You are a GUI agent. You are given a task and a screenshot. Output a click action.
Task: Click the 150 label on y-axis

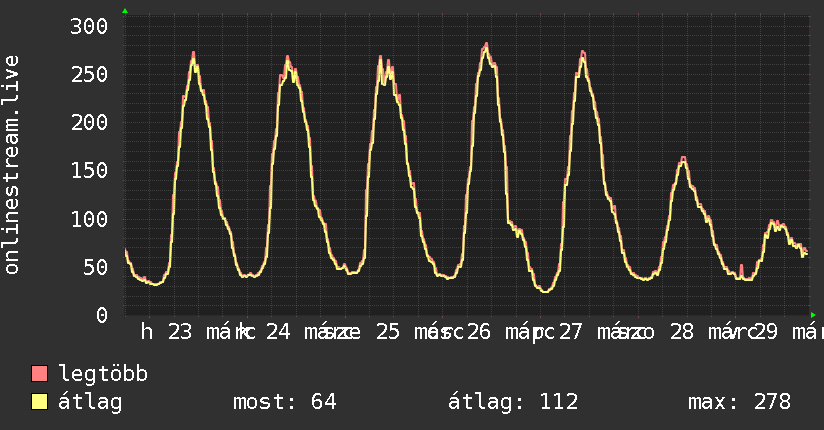[88, 171]
